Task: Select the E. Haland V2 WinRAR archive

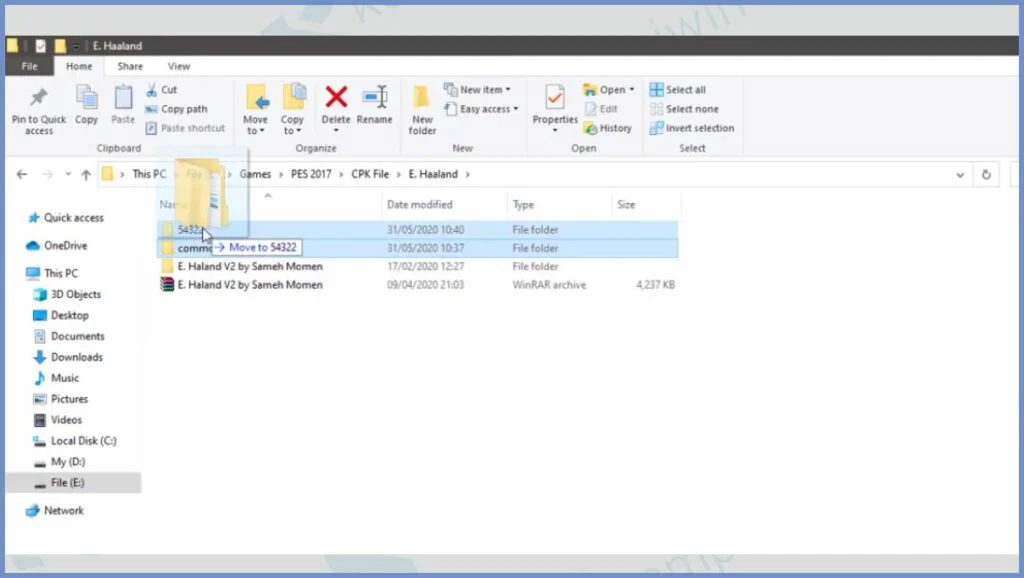Action: click(x=250, y=285)
